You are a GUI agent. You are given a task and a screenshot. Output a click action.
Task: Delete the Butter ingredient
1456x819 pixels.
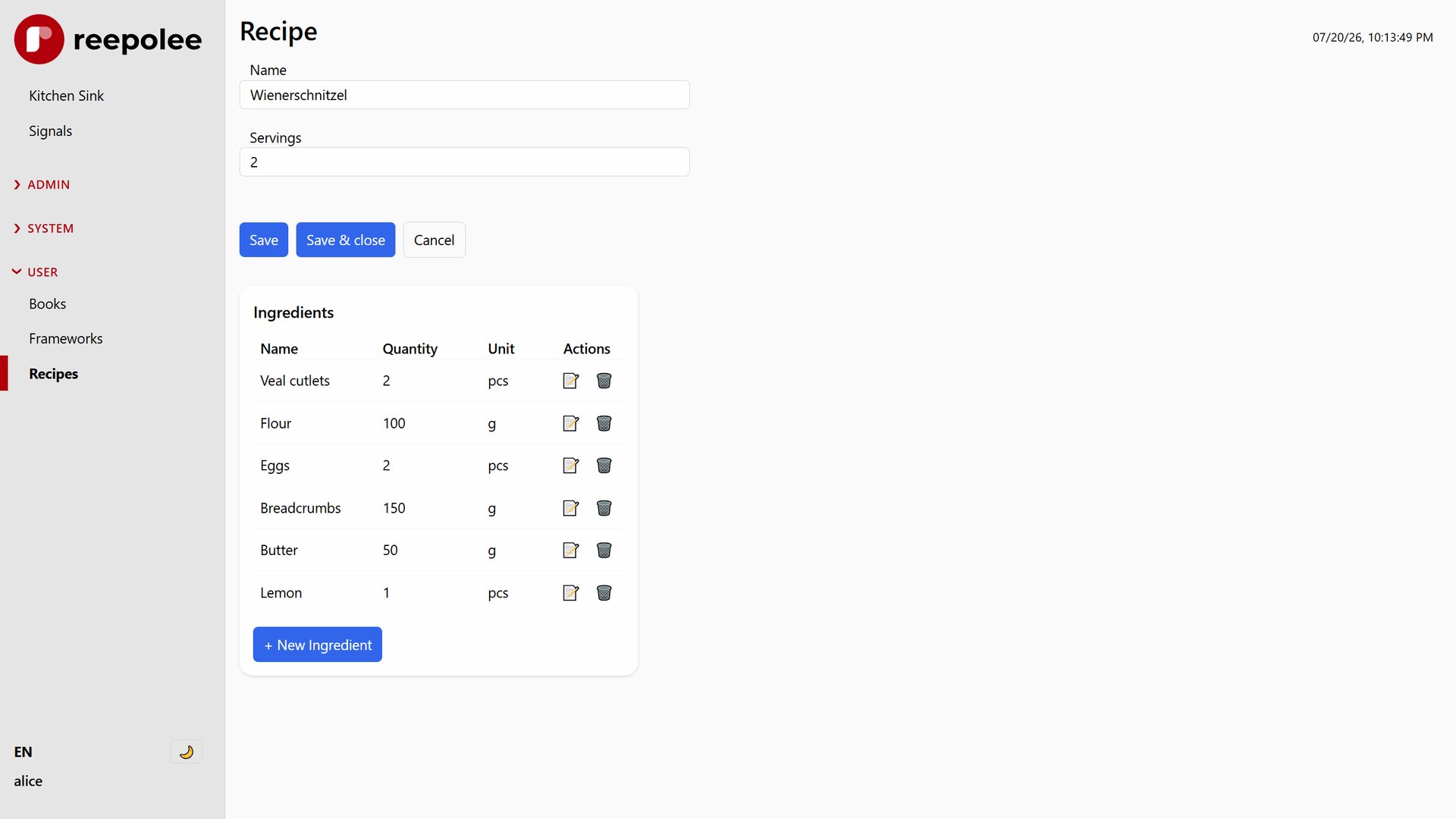604,551
